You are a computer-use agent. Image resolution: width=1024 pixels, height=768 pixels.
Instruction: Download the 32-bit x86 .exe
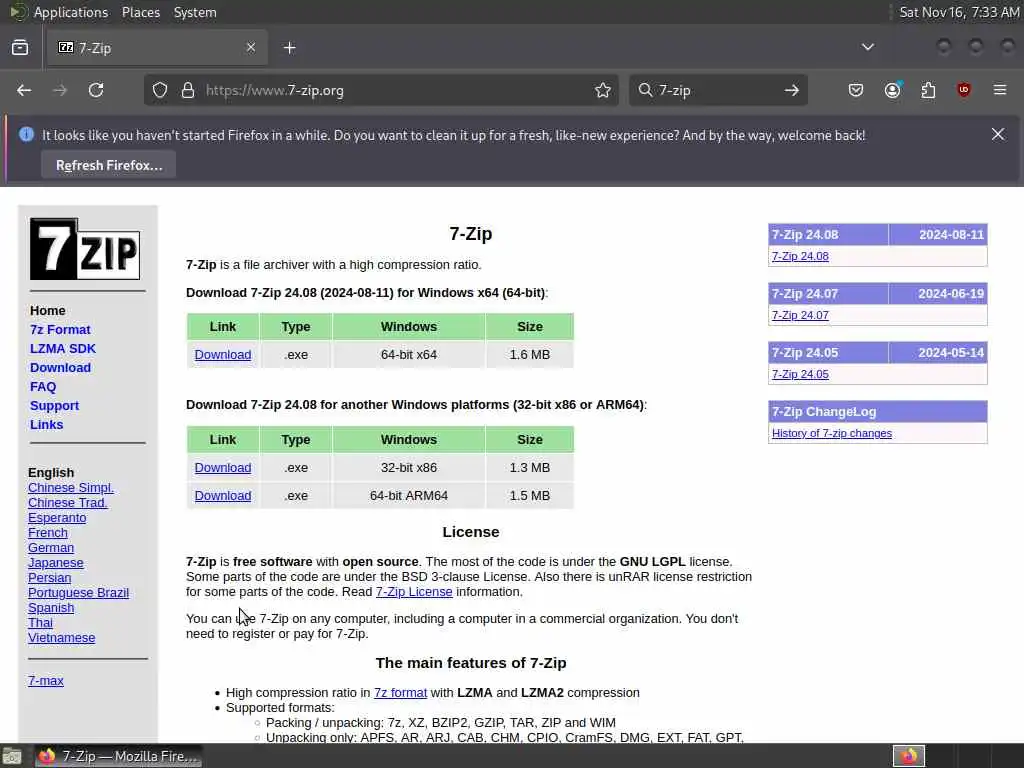click(x=223, y=468)
